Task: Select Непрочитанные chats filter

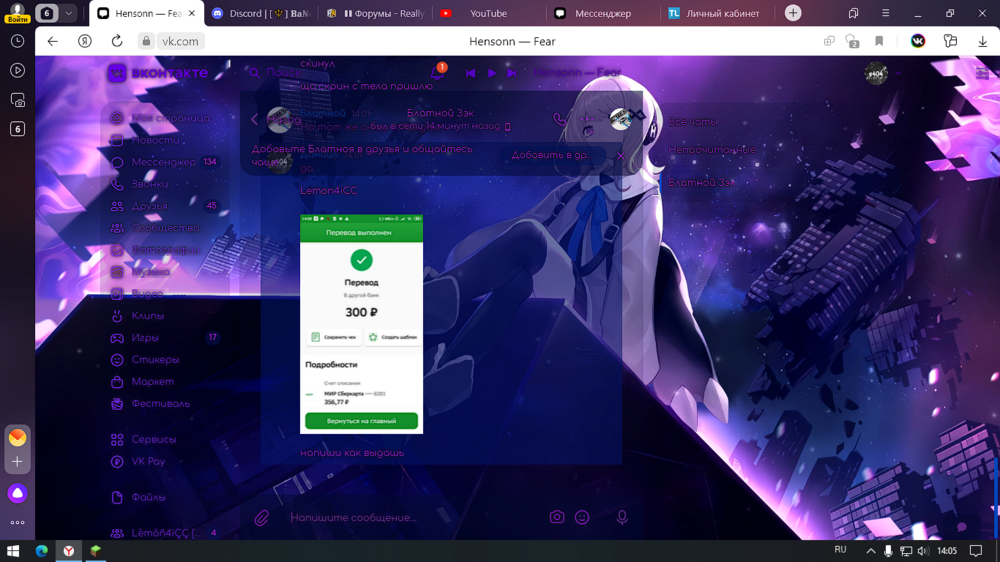Action: coord(712,150)
